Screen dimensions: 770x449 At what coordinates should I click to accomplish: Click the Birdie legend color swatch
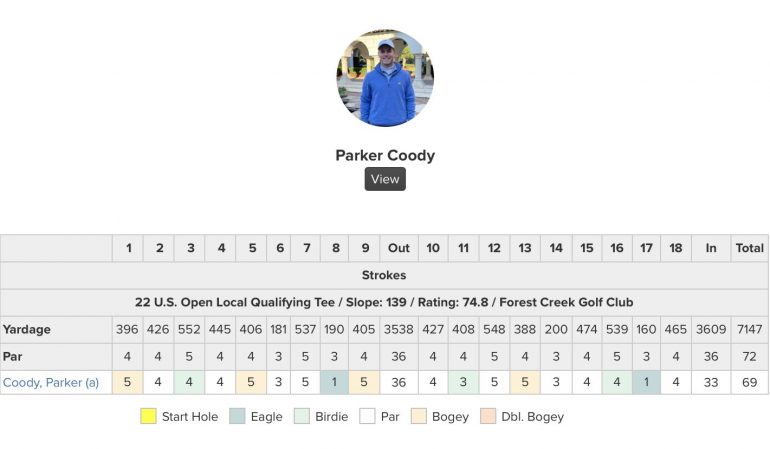[x=302, y=416]
